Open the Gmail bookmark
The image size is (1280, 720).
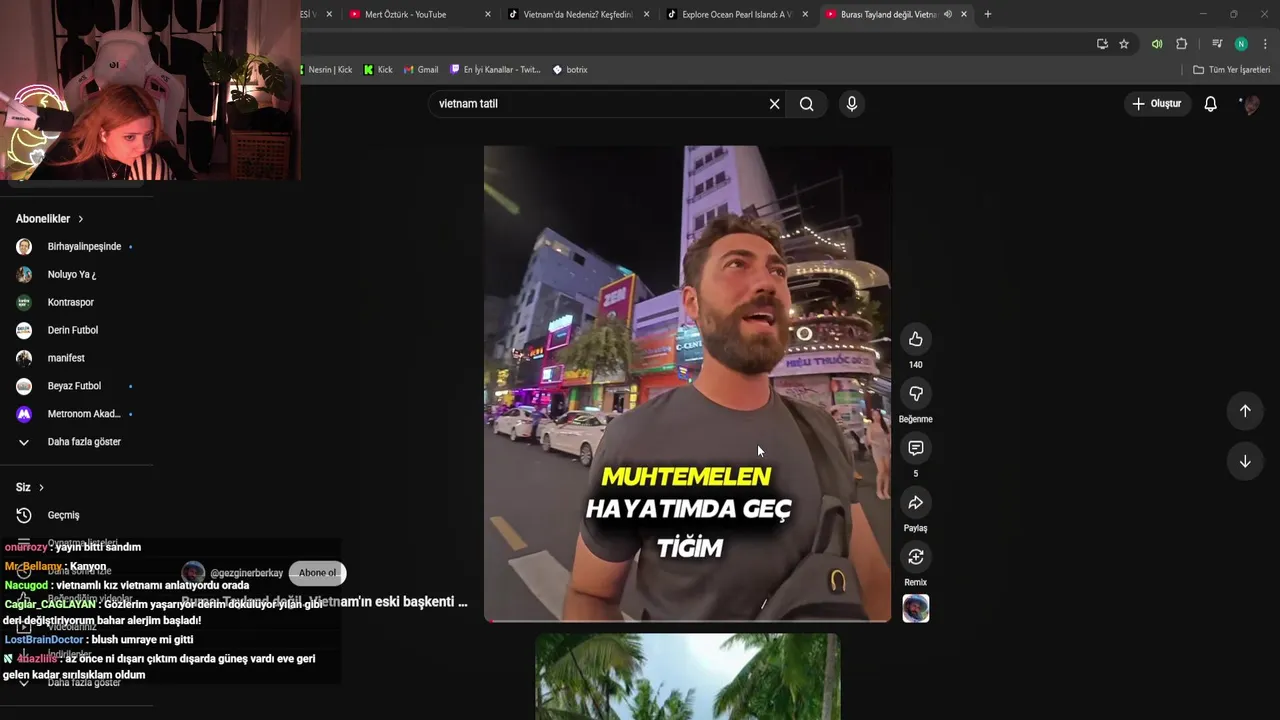pos(421,70)
